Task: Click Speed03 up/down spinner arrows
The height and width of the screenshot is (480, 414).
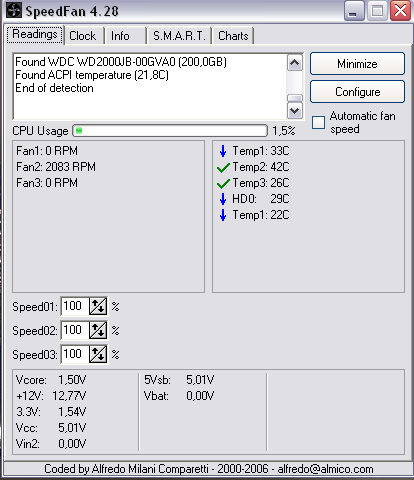Action: 98,354
